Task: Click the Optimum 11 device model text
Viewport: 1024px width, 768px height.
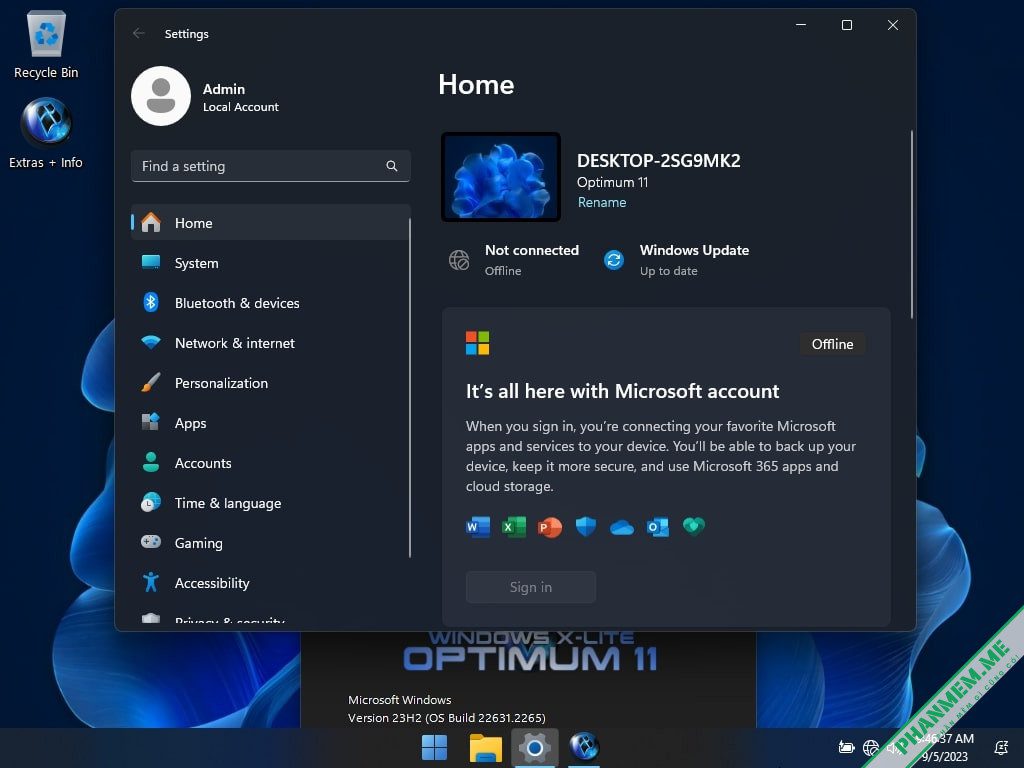Action: 613,182
